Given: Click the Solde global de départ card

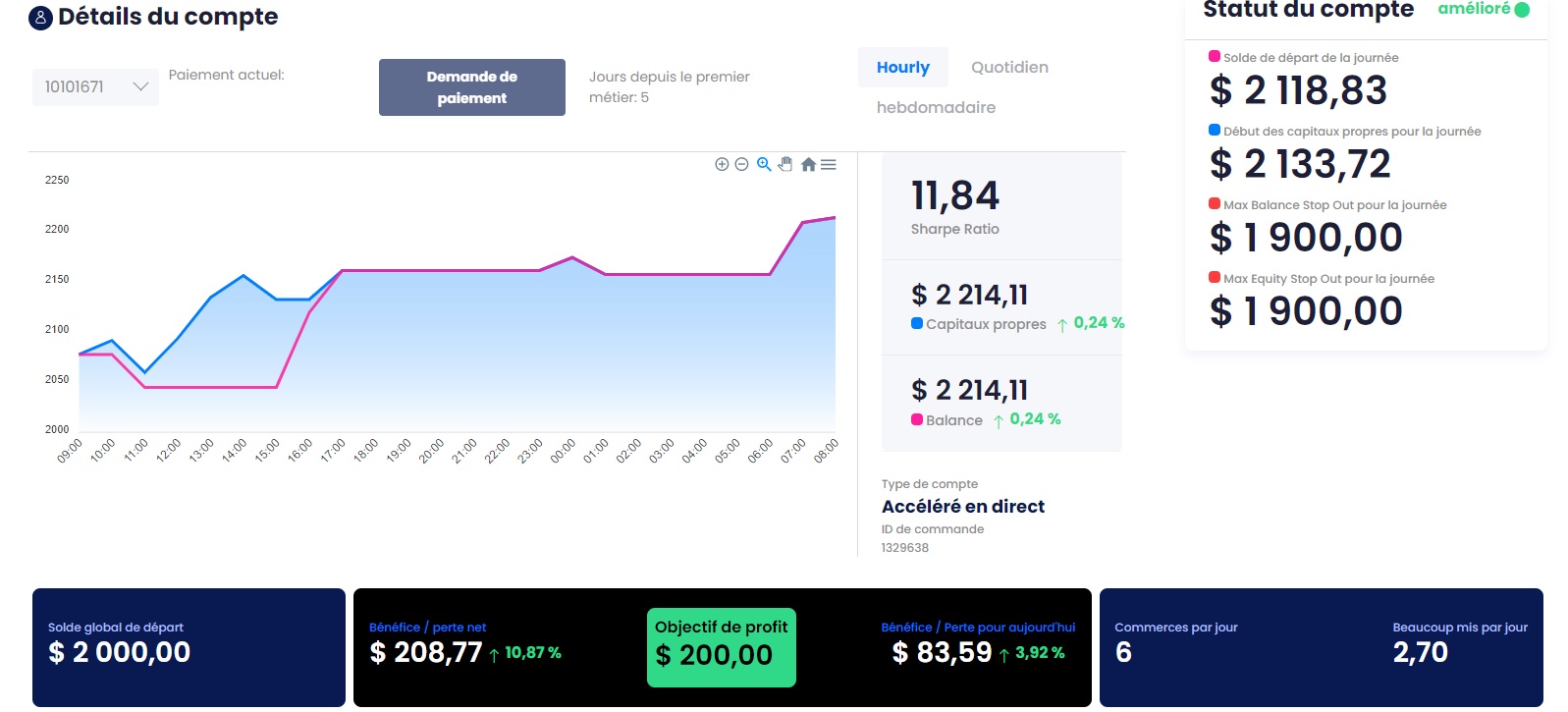Looking at the screenshot, I should 189,646.
